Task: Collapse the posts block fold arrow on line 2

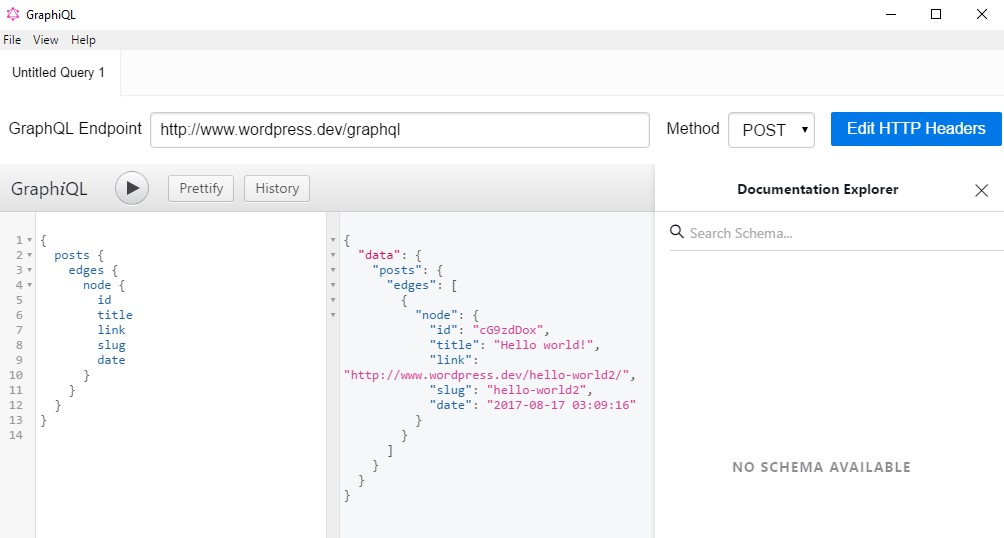Action: 29,255
